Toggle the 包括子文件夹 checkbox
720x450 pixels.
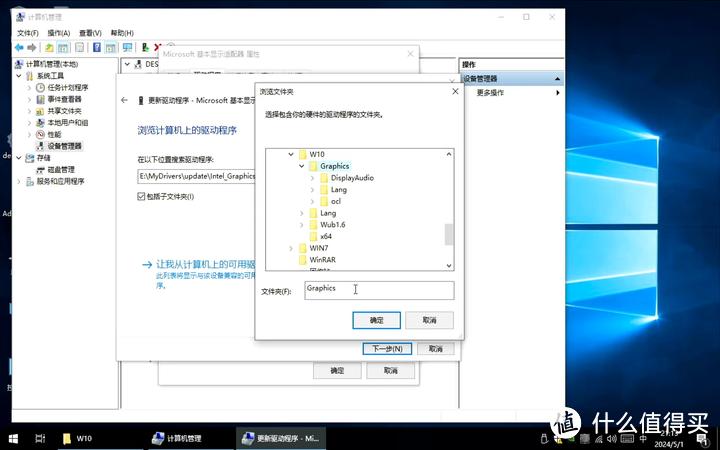[142, 196]
